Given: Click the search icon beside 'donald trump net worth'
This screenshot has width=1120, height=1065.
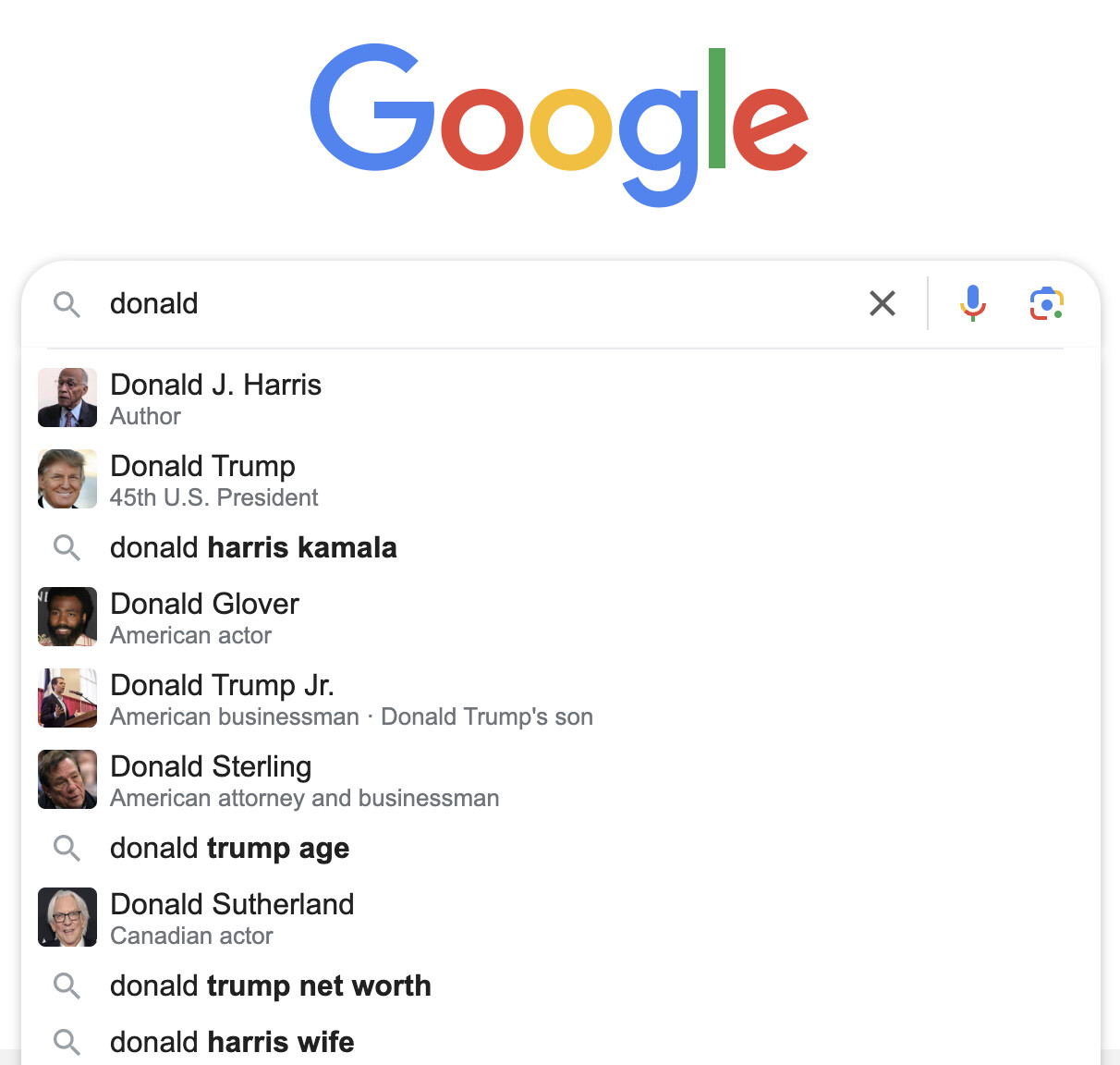Looking at the screenshot, I should 67,985.
